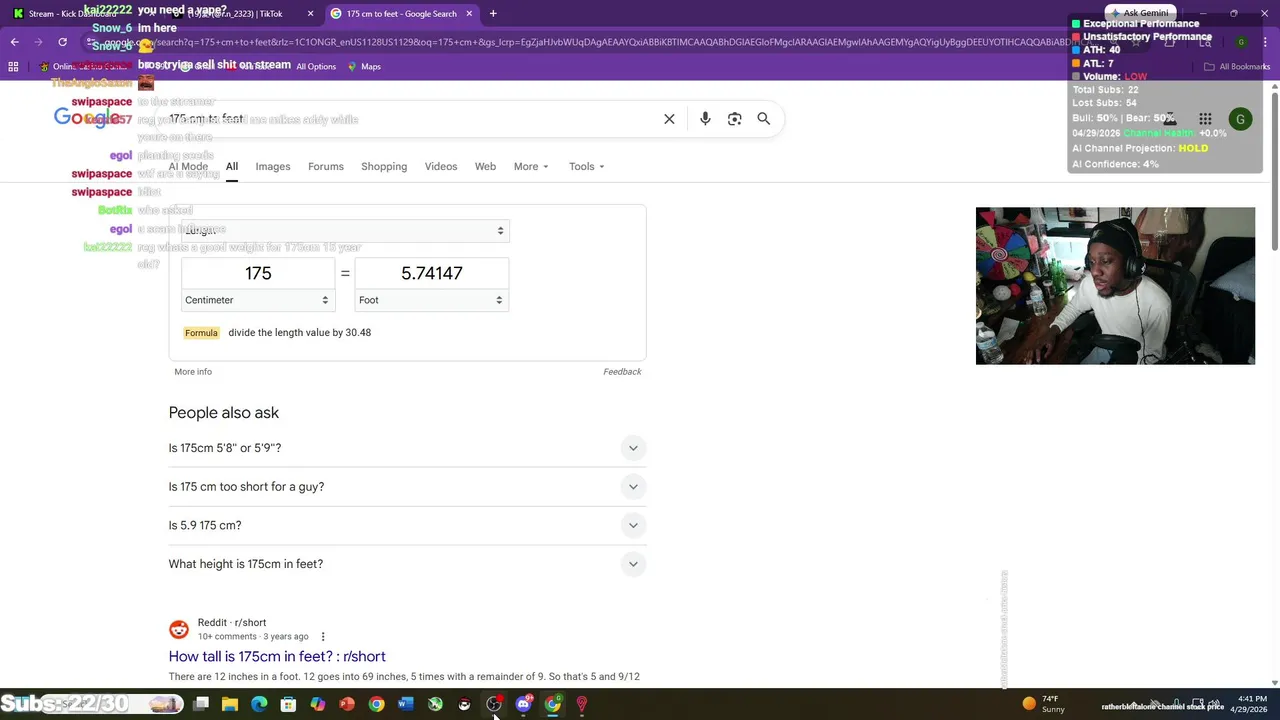
Task: Click the streamer webcam thumbnail
Action: 1115,286
